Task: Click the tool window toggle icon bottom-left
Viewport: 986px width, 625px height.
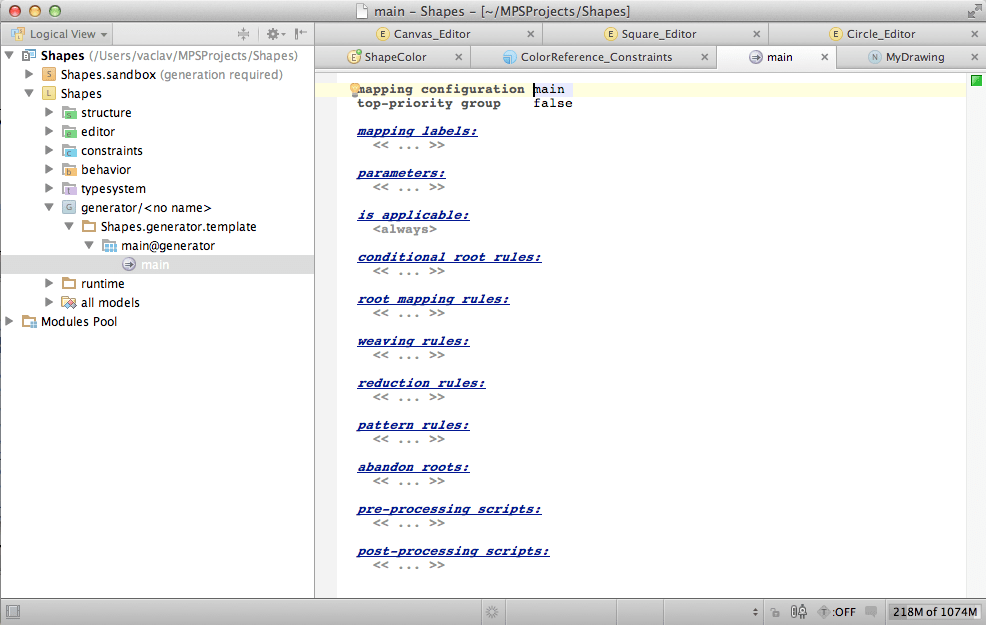Action: (x=13, y=612)
